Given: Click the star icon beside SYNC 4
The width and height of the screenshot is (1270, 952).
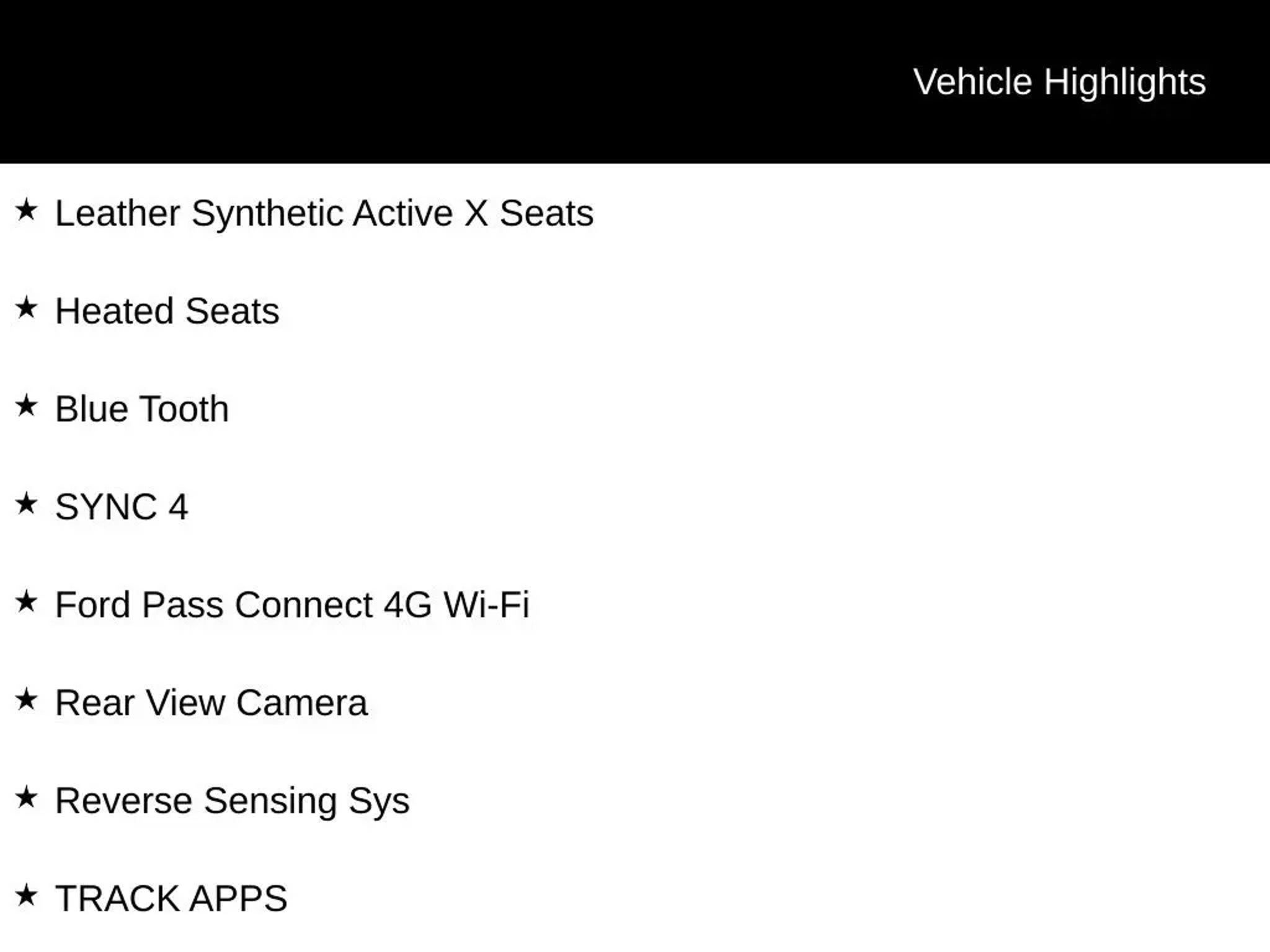Looking at the screenshot, I should (26, 504).
